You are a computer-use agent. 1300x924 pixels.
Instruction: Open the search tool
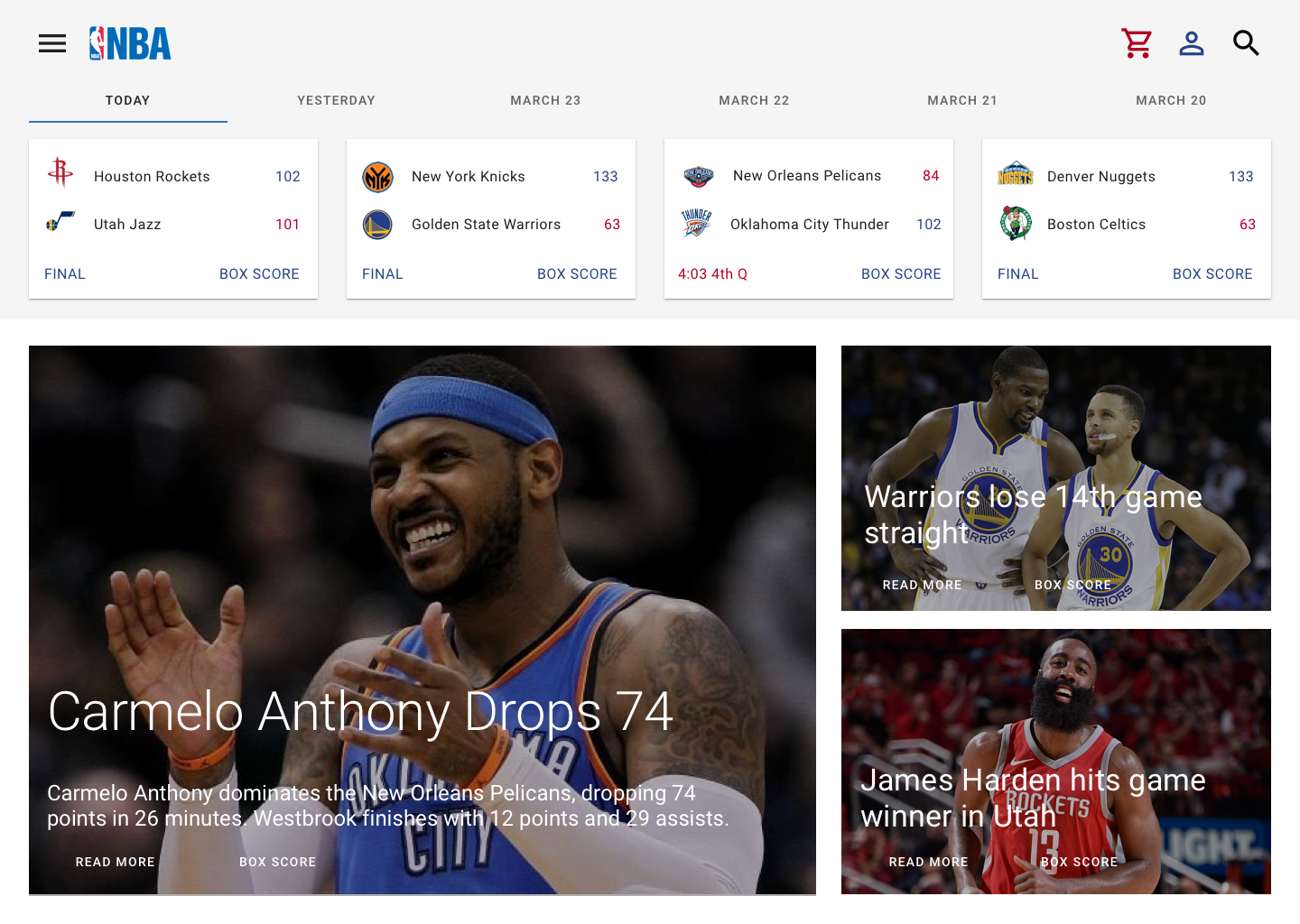pos(1246,42)
